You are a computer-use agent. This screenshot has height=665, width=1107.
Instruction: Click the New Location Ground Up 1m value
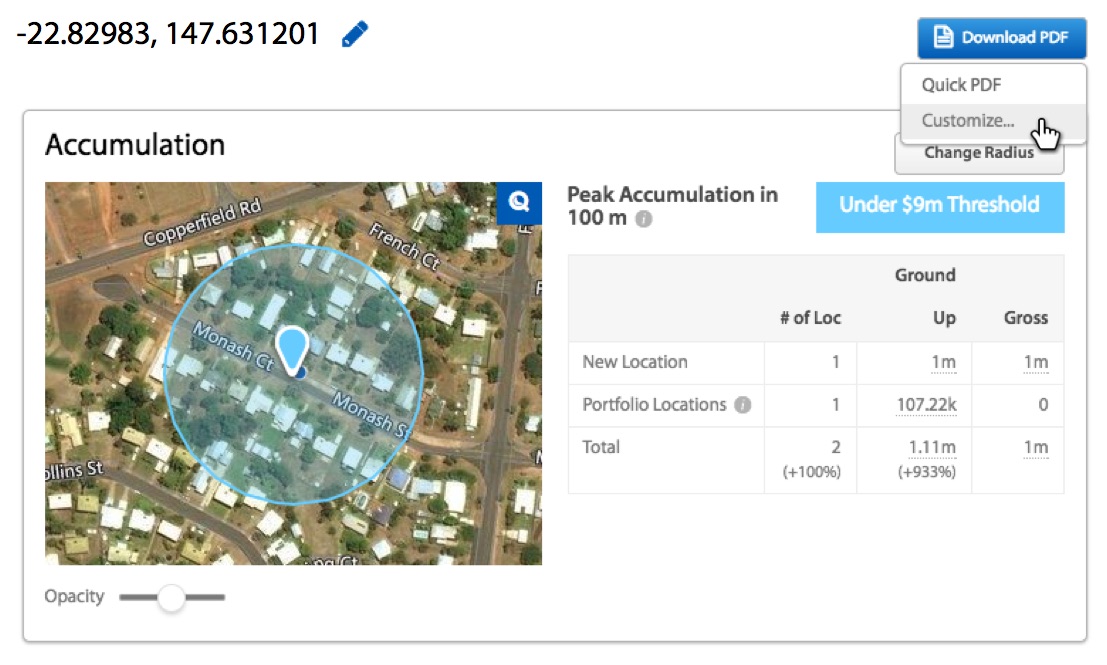coord(943,362)
